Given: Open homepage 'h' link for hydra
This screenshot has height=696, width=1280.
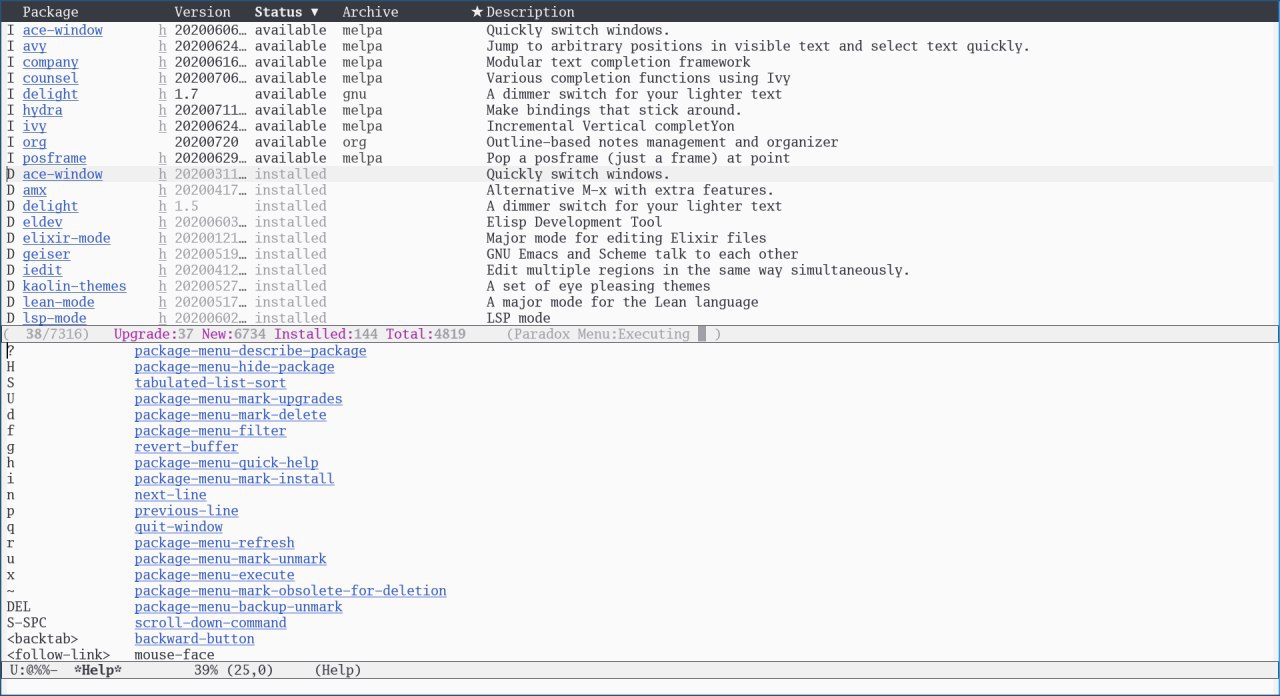Looking at the screenshot, I should click(x=162, y=110).
